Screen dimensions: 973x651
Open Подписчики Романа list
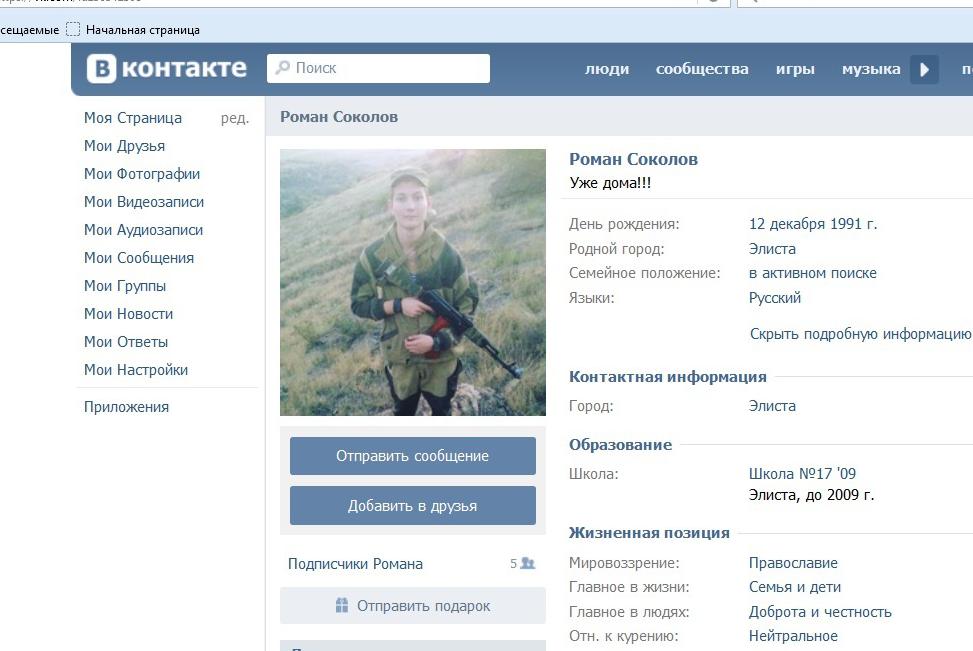pyautogui.click(x=355, y=563)
